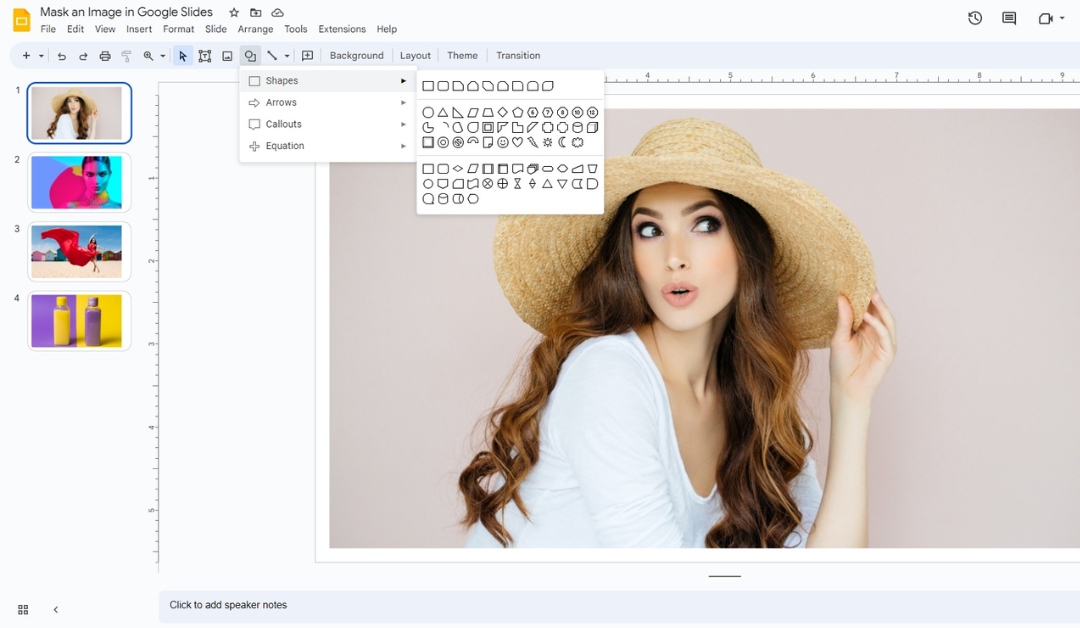Select the smiley face shape
The width and height of the screenshot is (1080, 628).
point(503,142)
